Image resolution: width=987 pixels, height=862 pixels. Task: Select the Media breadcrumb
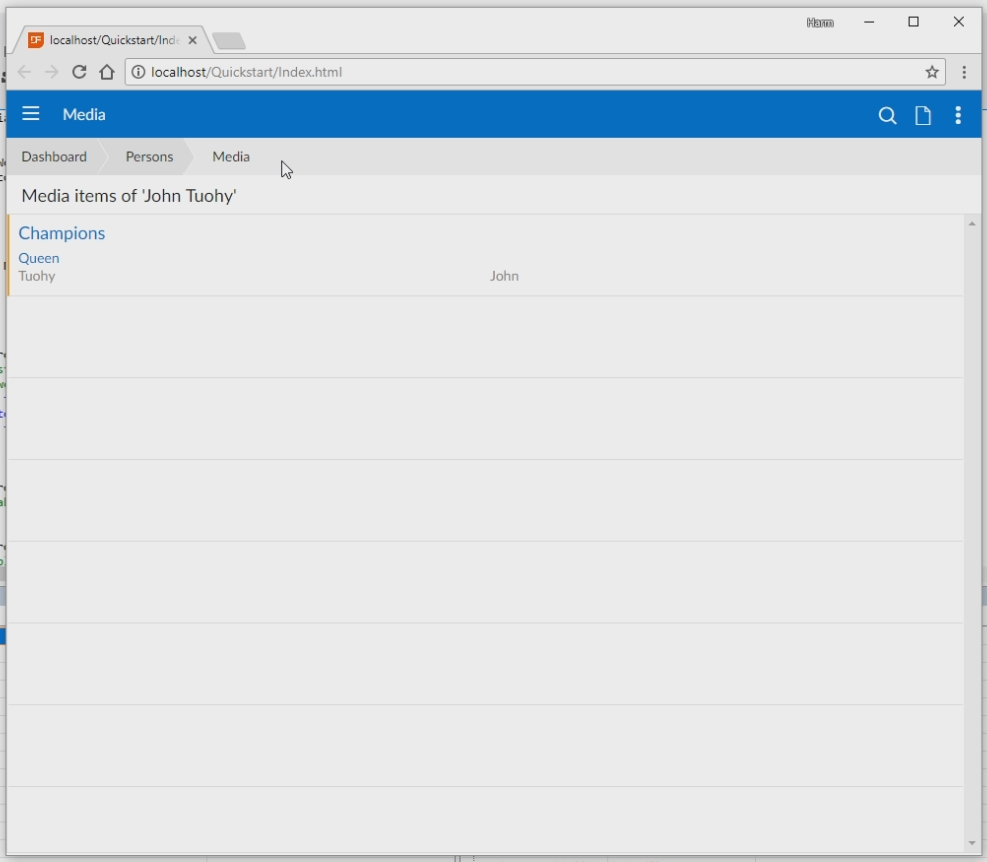pyautogui.click(x=231, y=157)
